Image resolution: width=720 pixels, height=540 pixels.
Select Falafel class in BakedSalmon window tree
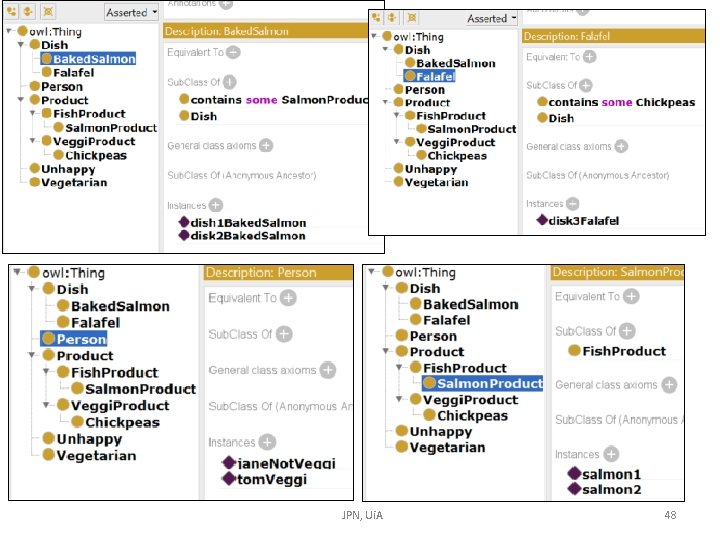(x=68, y=73)
